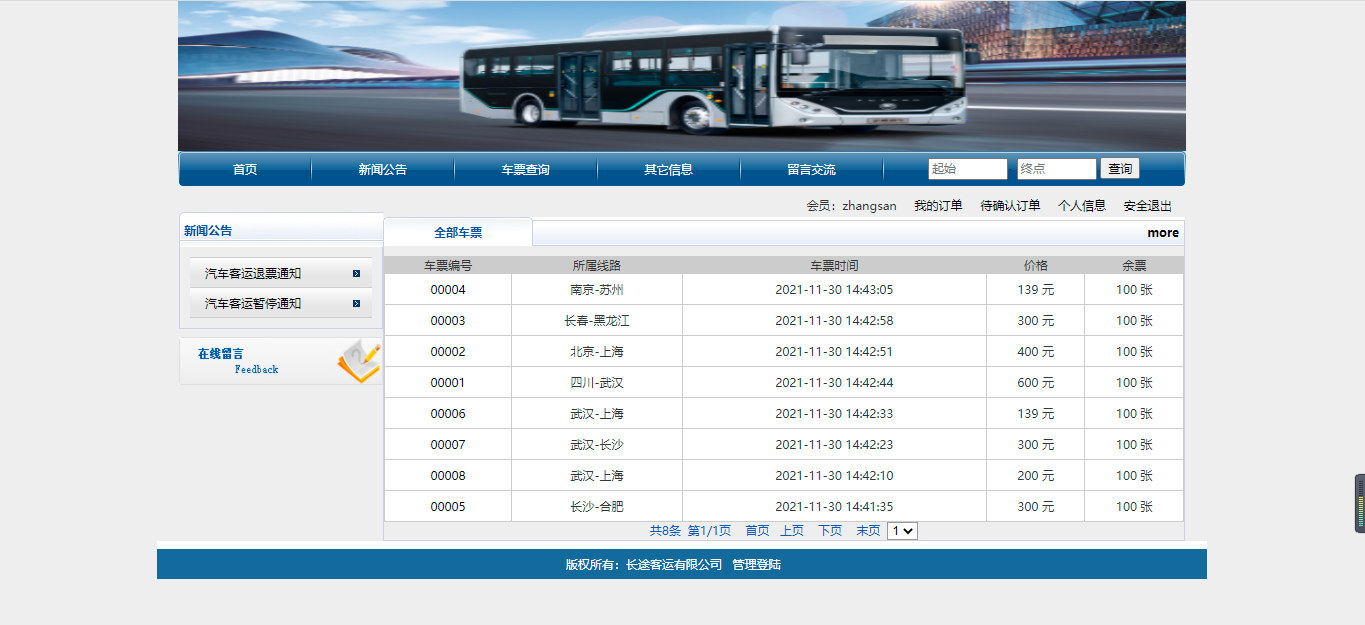Click 新闻公告 sidebar panel heading
Image resolution: width=1365 pixels, height=625 pixels.
(x=208, y=231)
